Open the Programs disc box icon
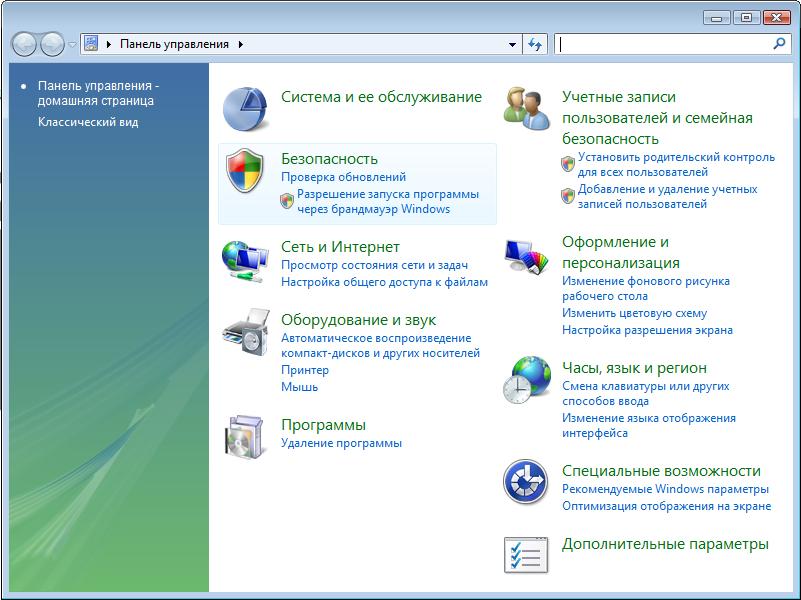Screen dimensions: 801x600 (245, 437)
